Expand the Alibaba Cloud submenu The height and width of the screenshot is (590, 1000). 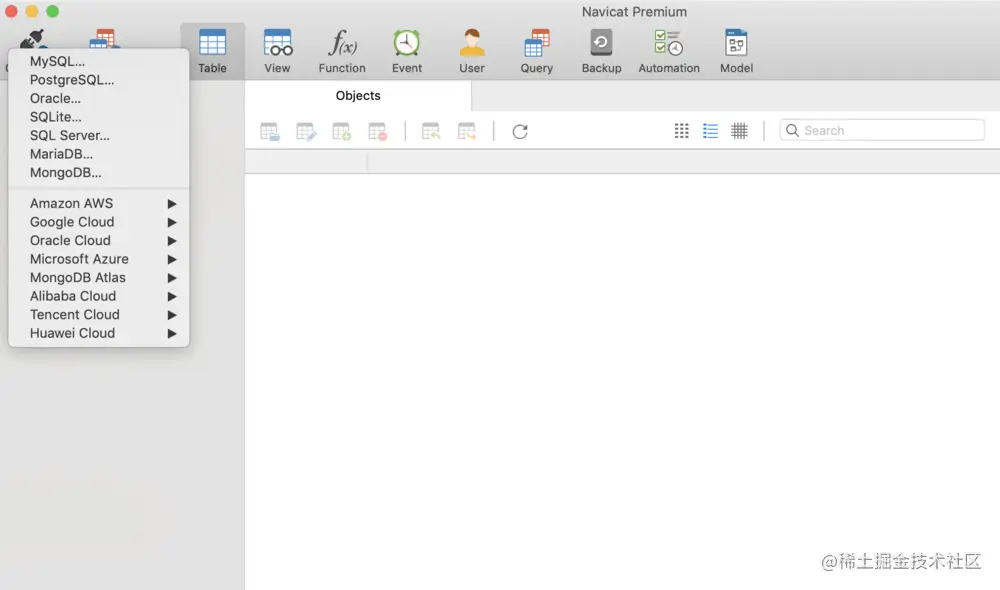(99, 296)
